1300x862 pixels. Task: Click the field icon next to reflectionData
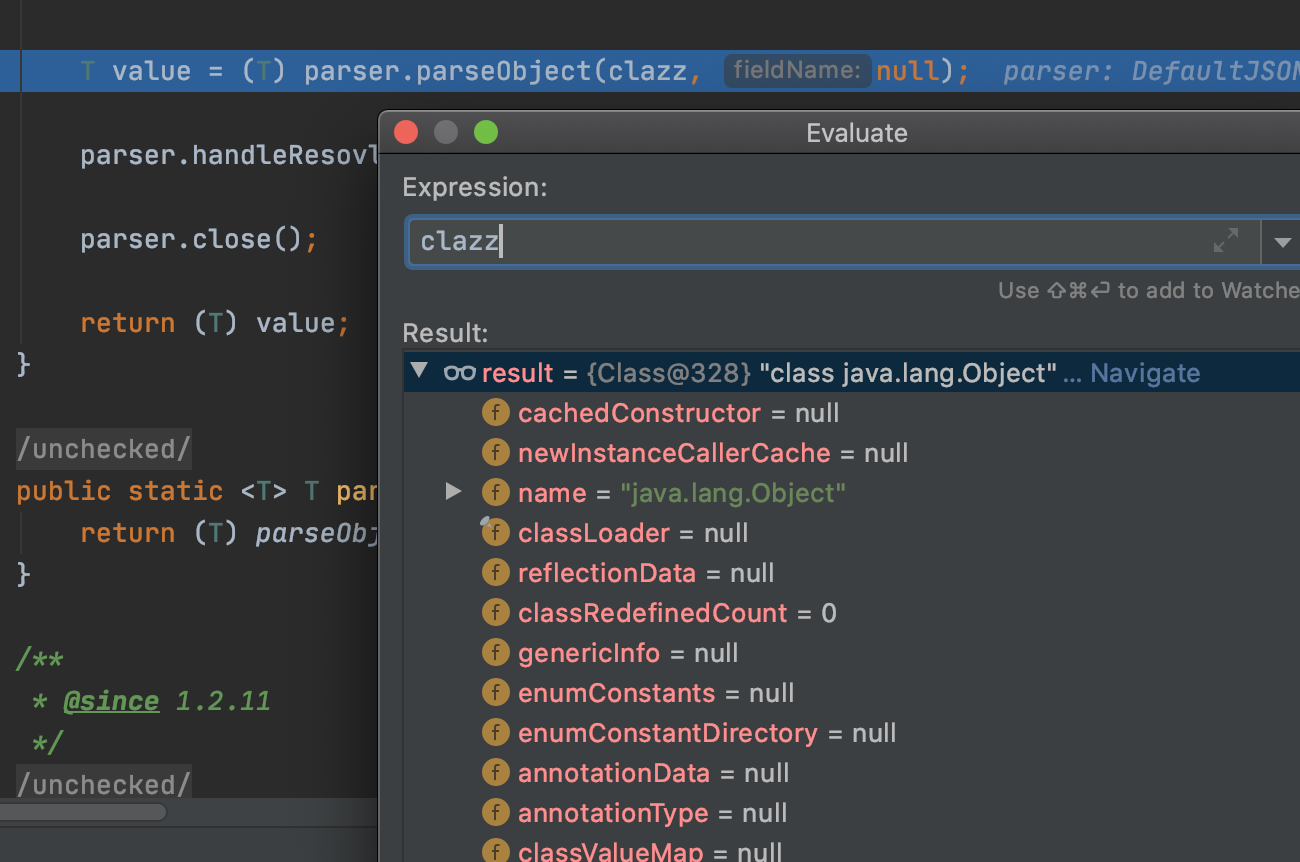[495, 573]
